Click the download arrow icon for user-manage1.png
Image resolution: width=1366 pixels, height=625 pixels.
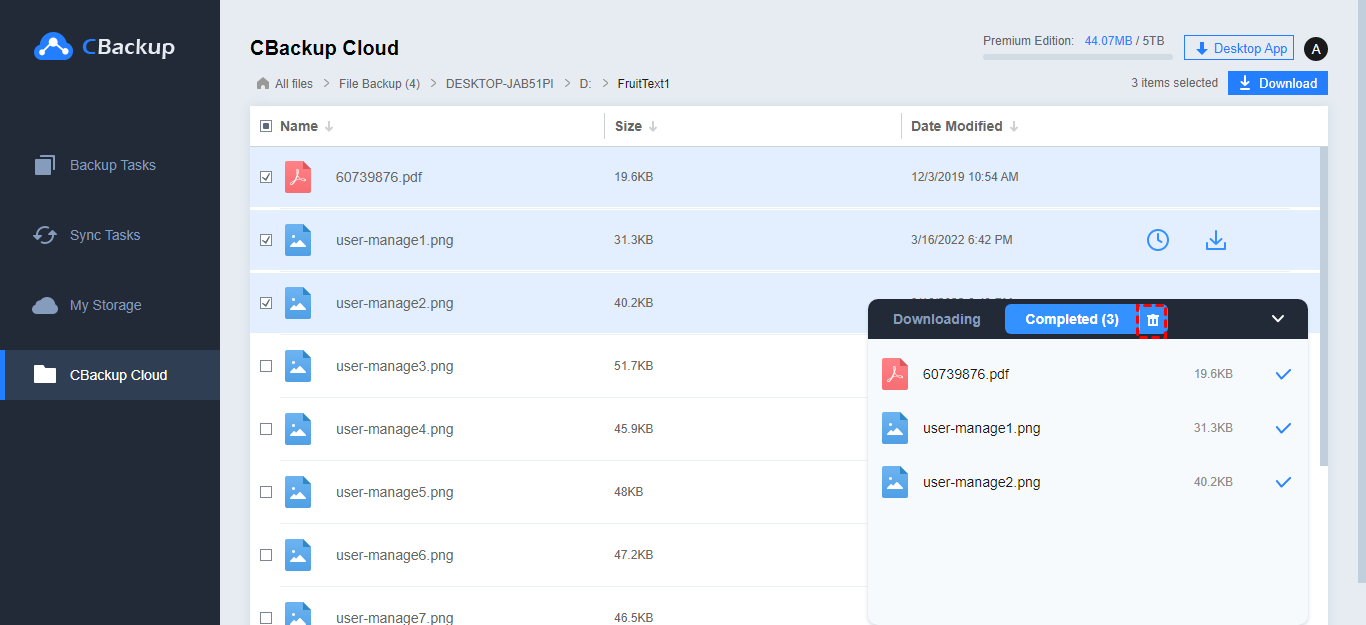pyautogui.click(x=1215, y=240)
